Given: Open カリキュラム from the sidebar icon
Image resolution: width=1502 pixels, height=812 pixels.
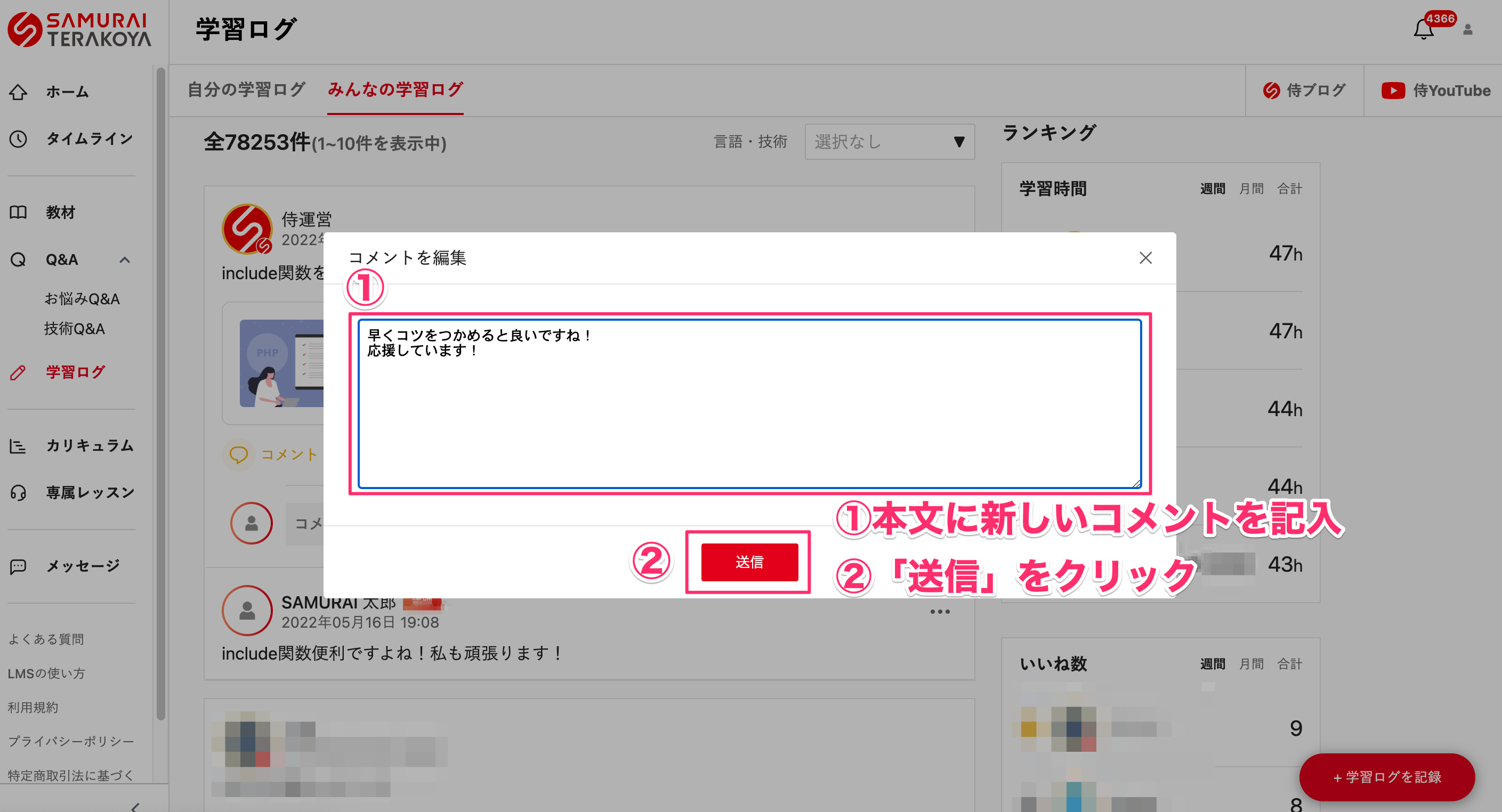Looking at the screenshot, I should click(19, 446).
